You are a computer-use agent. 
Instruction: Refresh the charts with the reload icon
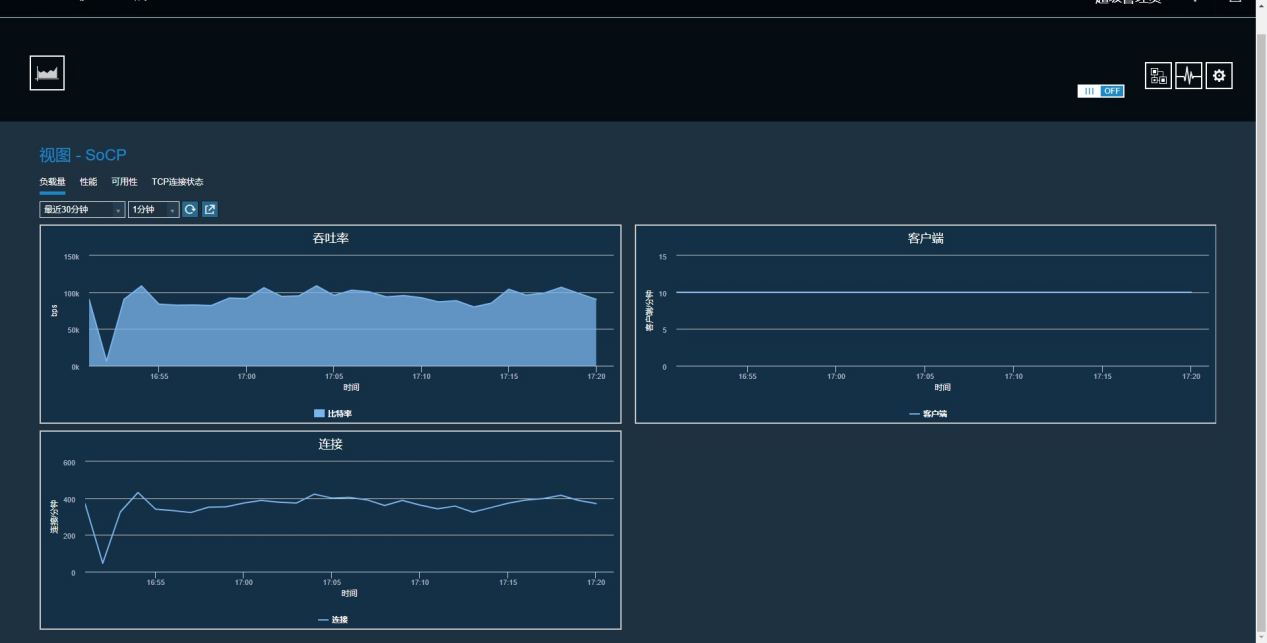coord(190,210)
